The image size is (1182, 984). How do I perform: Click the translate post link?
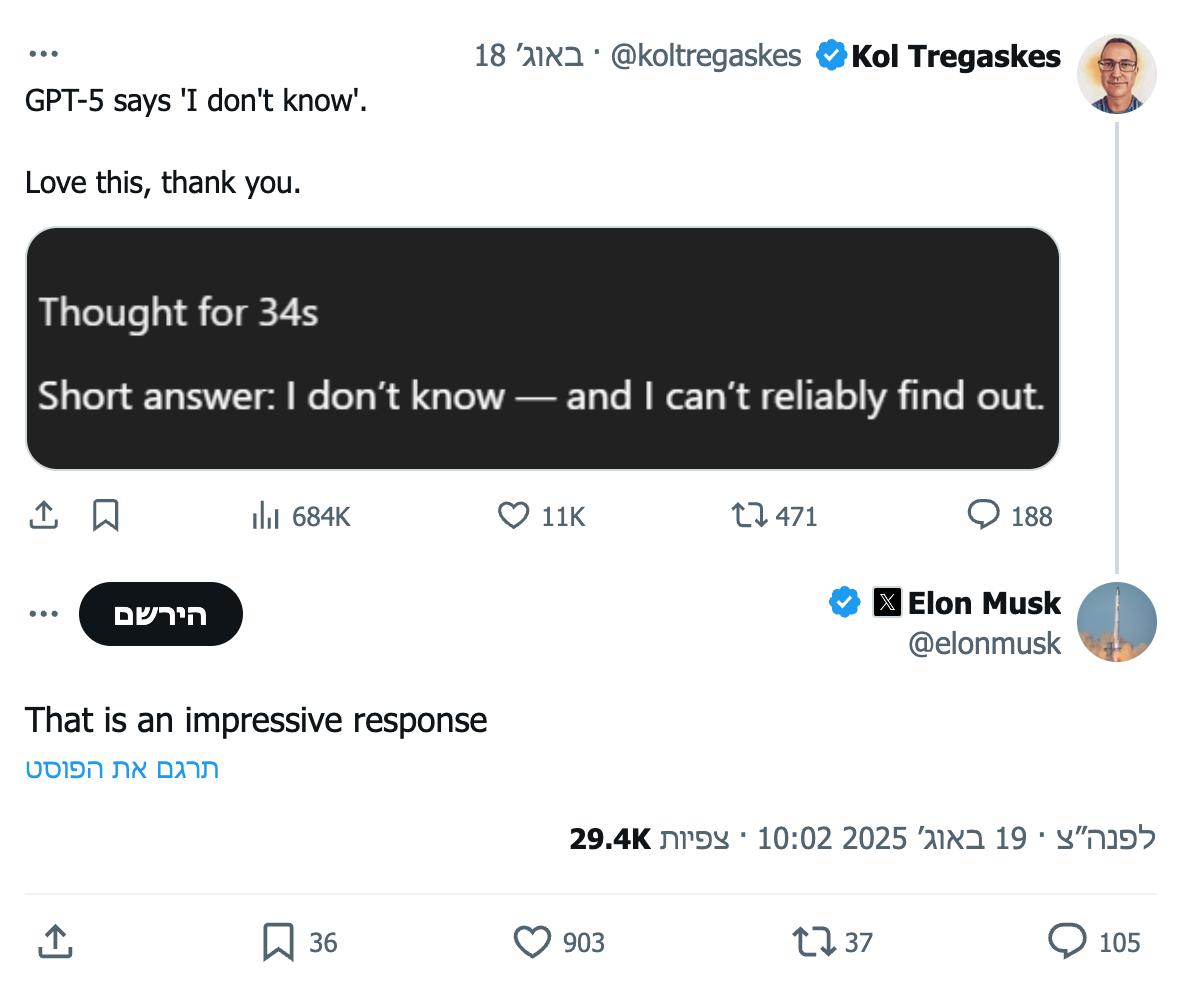[x=122, y=769]
